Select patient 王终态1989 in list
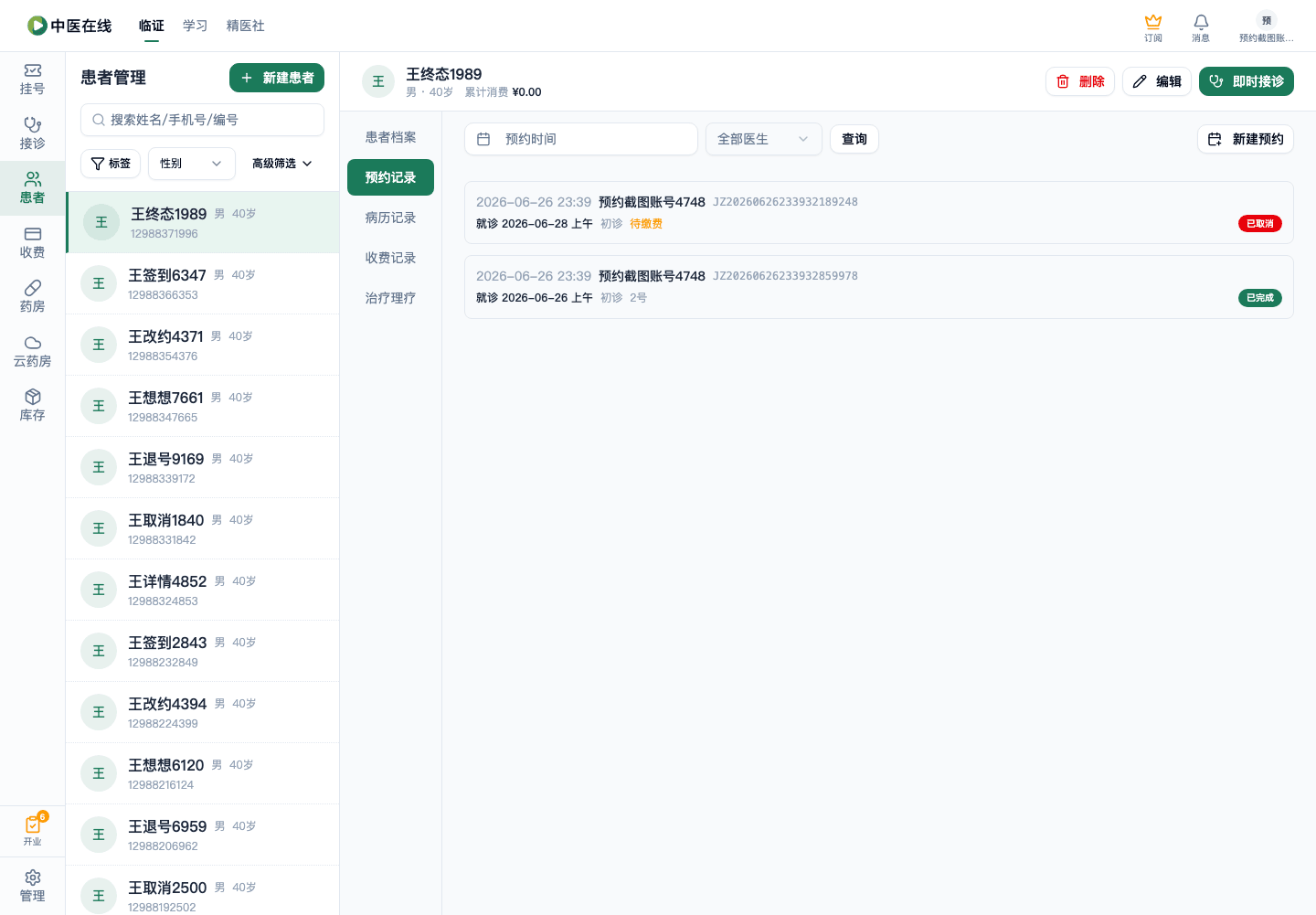 [x=202, y=222]
